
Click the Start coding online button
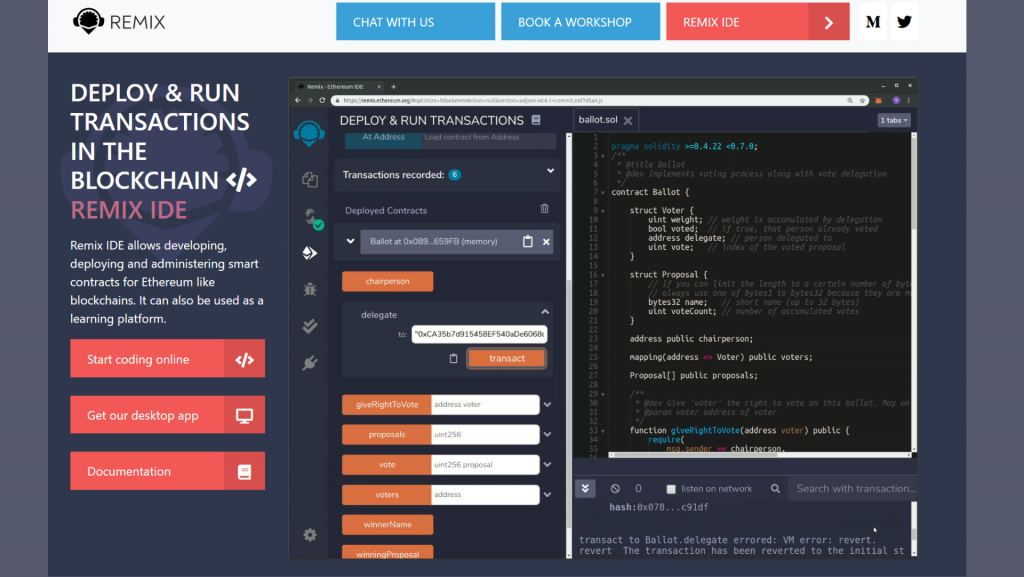pos(168,358)
